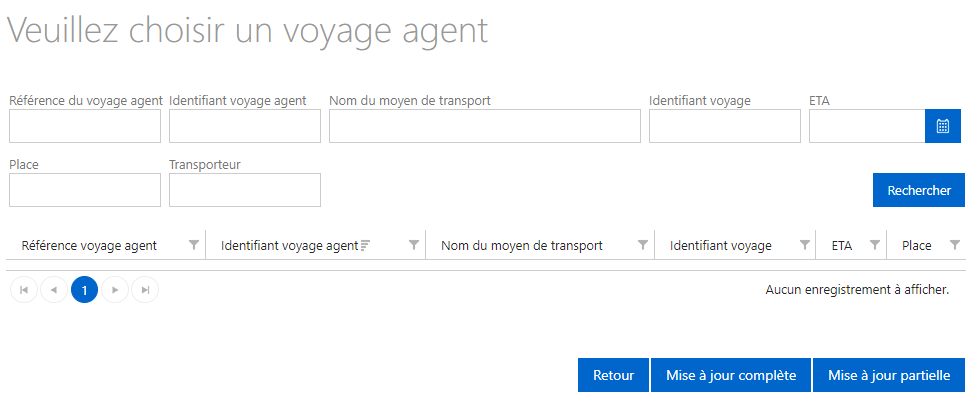Choose Mise à jour complète
Viewport: 969px width, 393px height.
click(x=731, y=375)
